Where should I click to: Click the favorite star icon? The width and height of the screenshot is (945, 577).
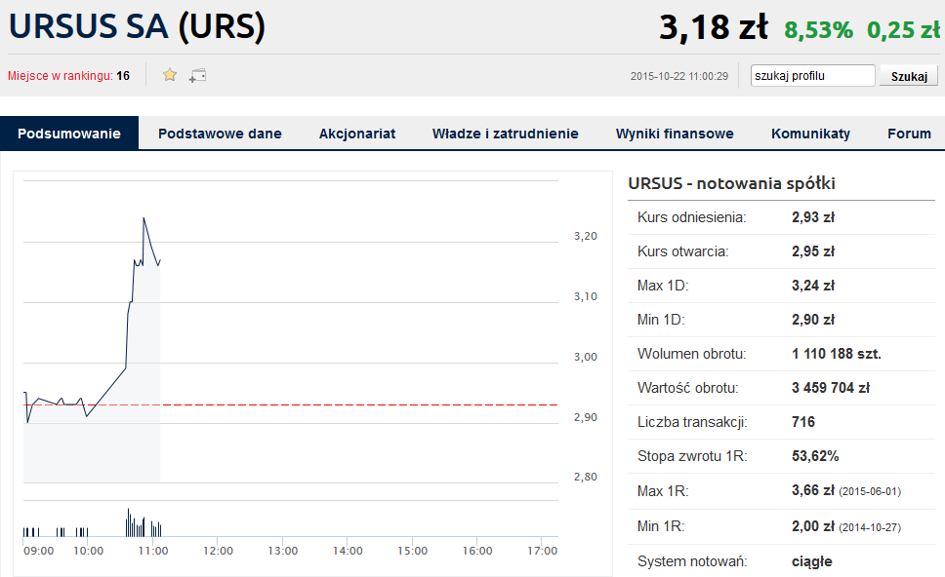tap(170, 75)
